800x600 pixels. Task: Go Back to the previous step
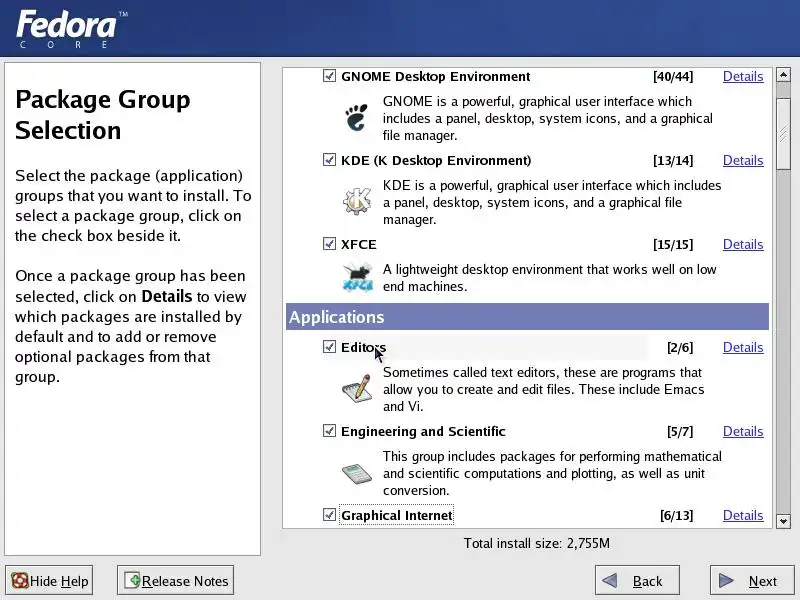coord(637,581)
